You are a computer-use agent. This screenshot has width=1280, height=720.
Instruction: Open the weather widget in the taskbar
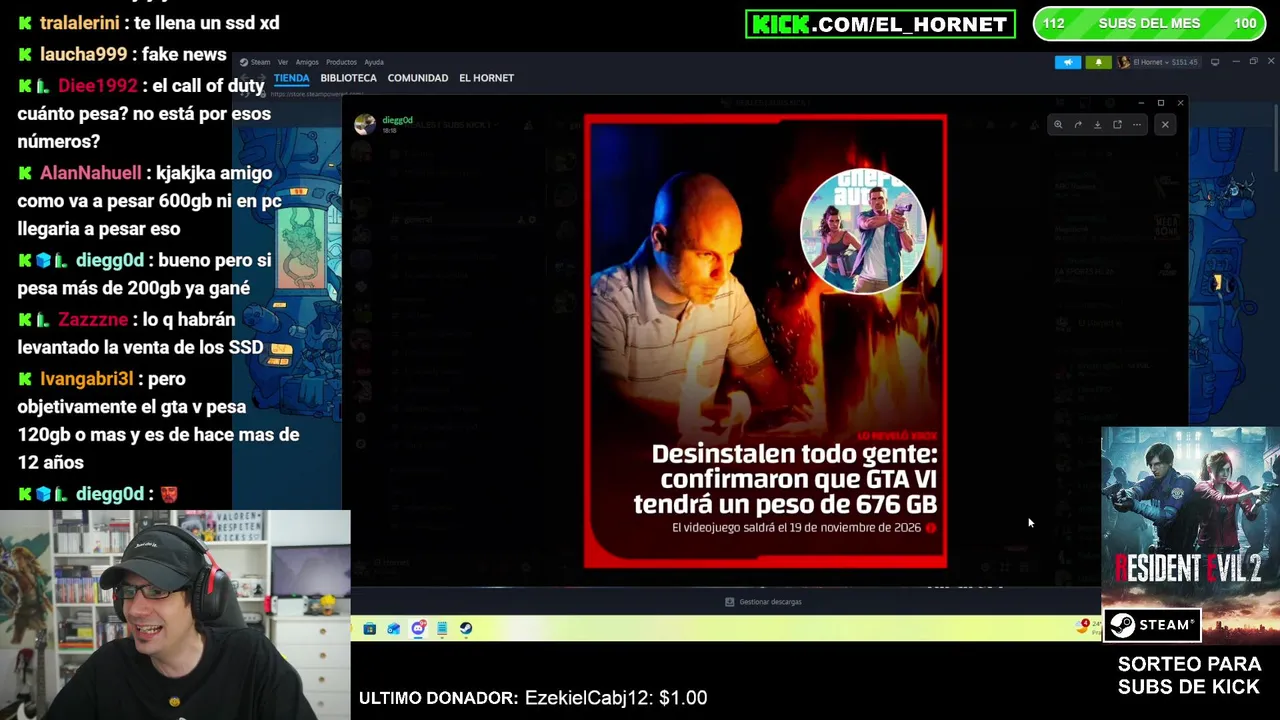point(1088,627)
